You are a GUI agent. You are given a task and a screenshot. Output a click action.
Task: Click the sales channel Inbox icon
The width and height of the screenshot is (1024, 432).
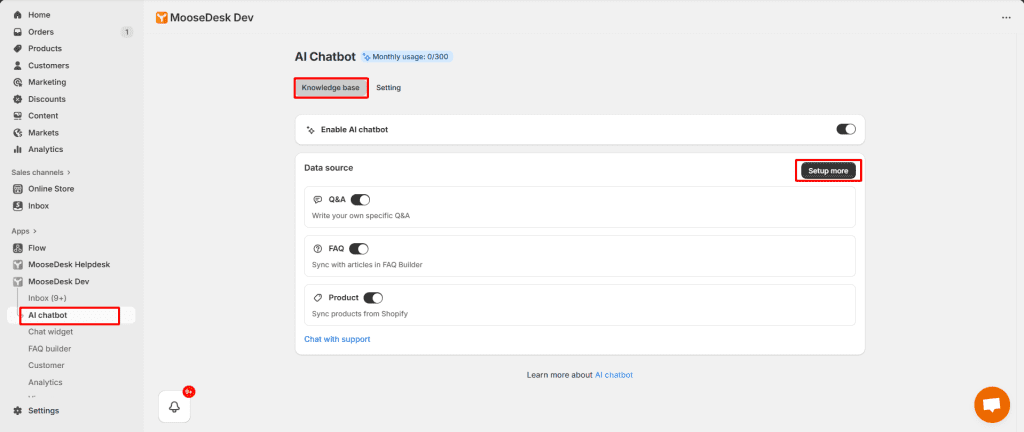coord(18,206)
